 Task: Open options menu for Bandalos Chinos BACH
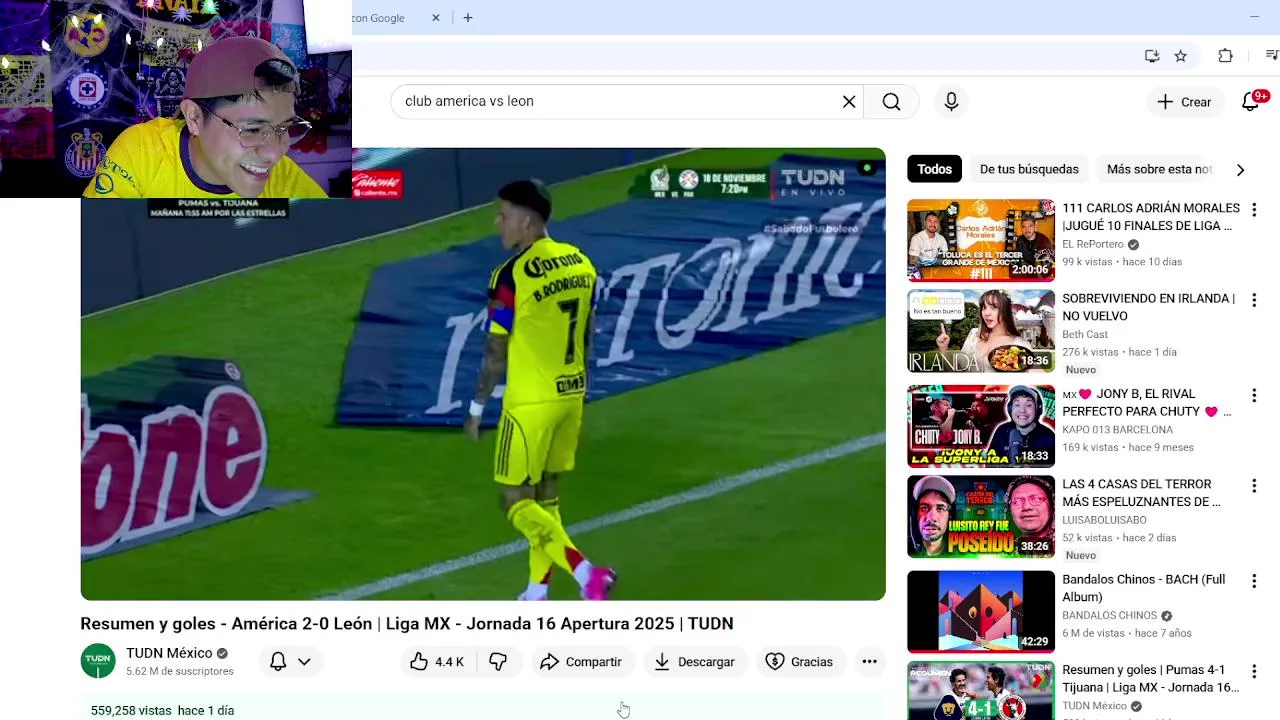1254,582
